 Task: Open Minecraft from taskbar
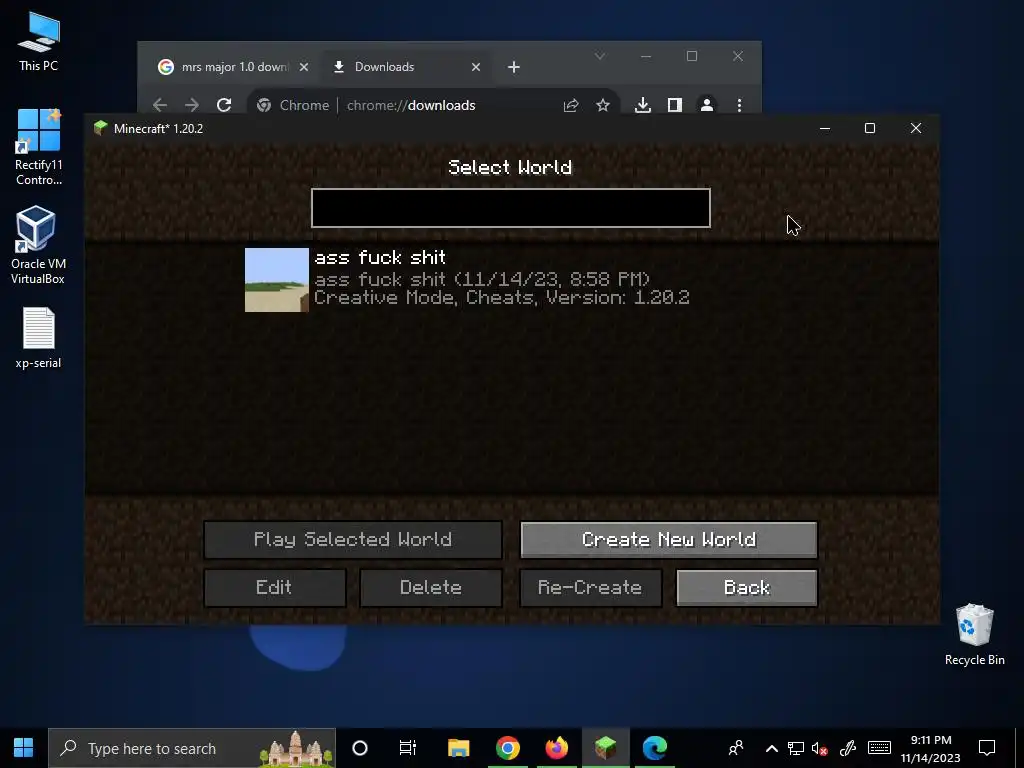tap(605, 748)
